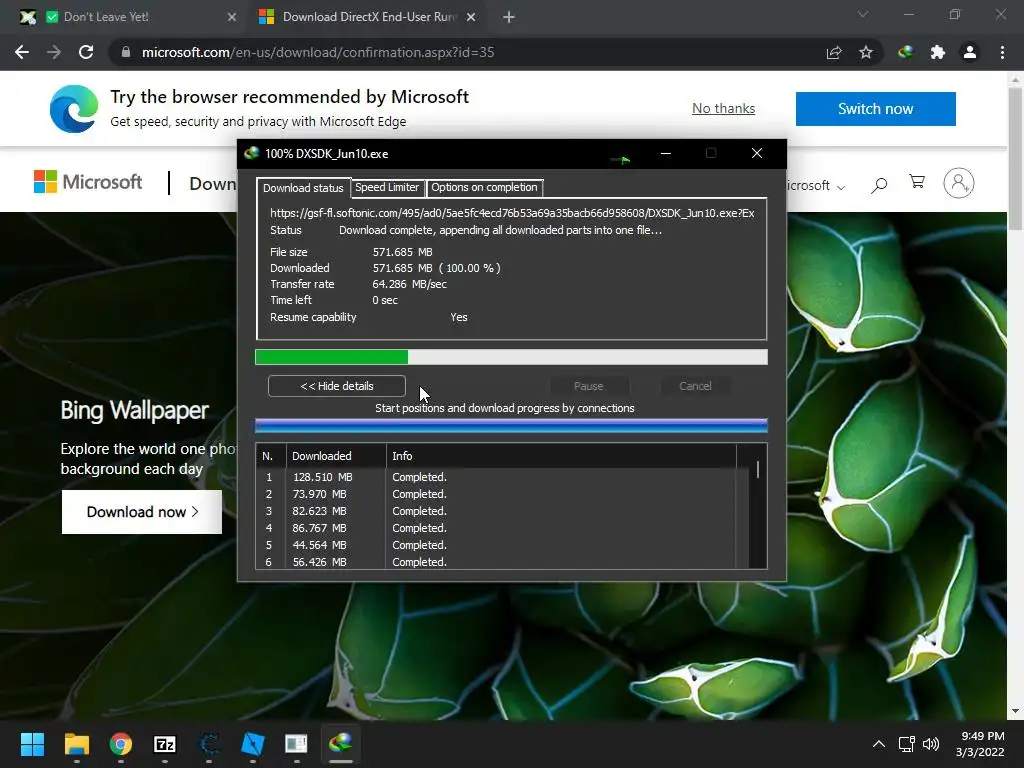Open File Explorer from the taskbar
The image size is (1024, 768).
click(x=76, y=744)
